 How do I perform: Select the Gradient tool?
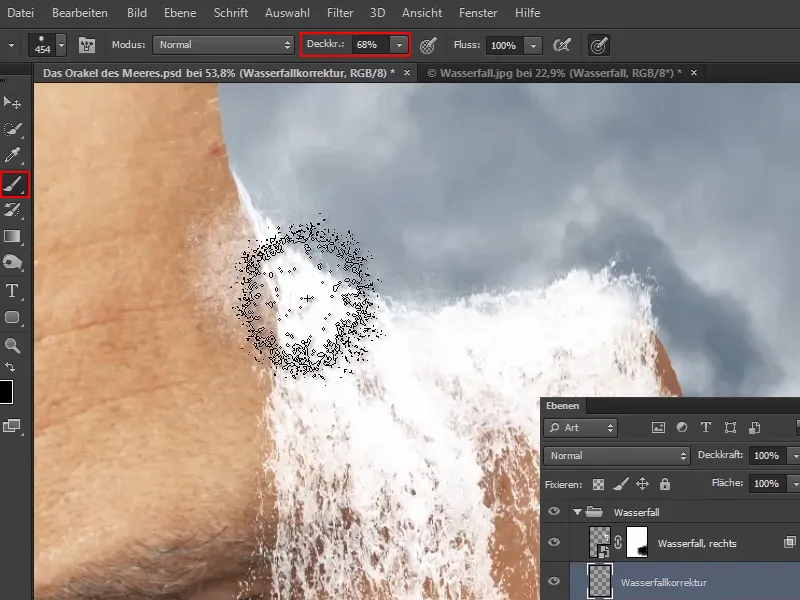[12, 236]
